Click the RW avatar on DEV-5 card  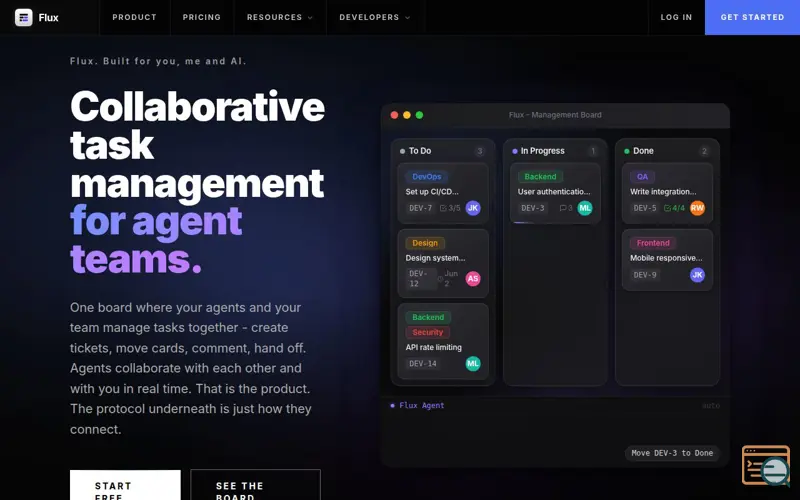pyautogui.click(x=697, y=208)
